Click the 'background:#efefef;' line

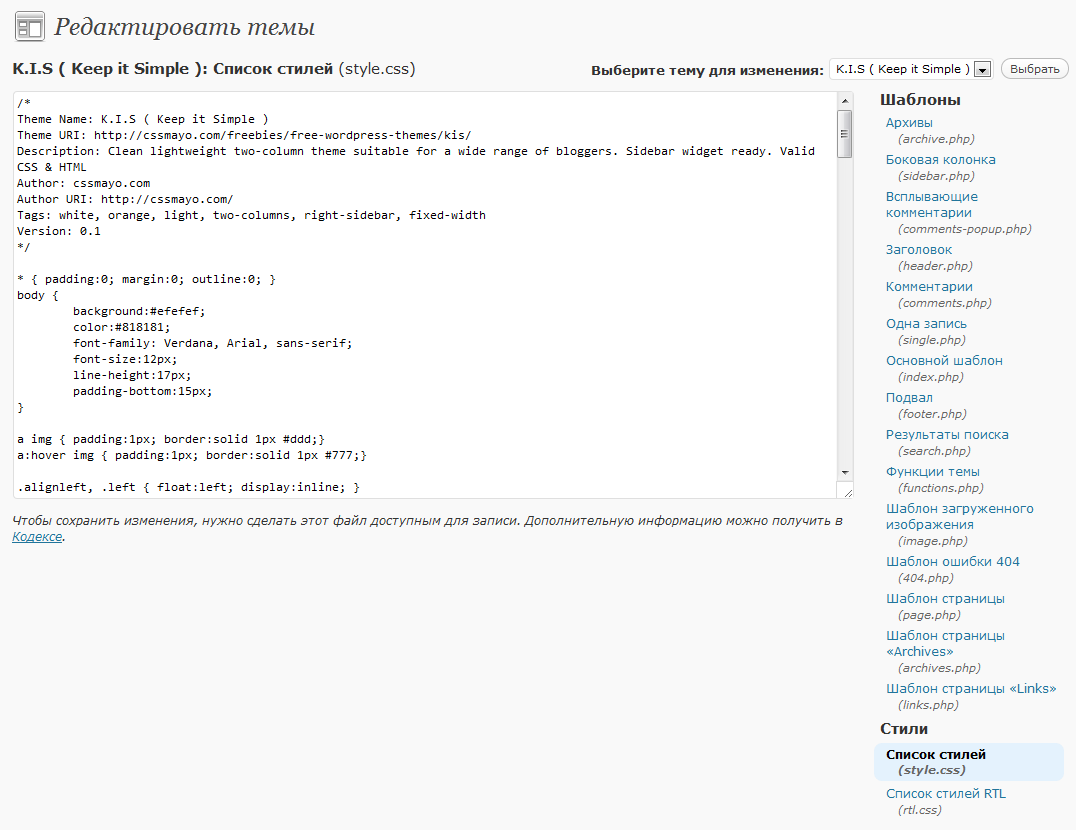(139, 311)
